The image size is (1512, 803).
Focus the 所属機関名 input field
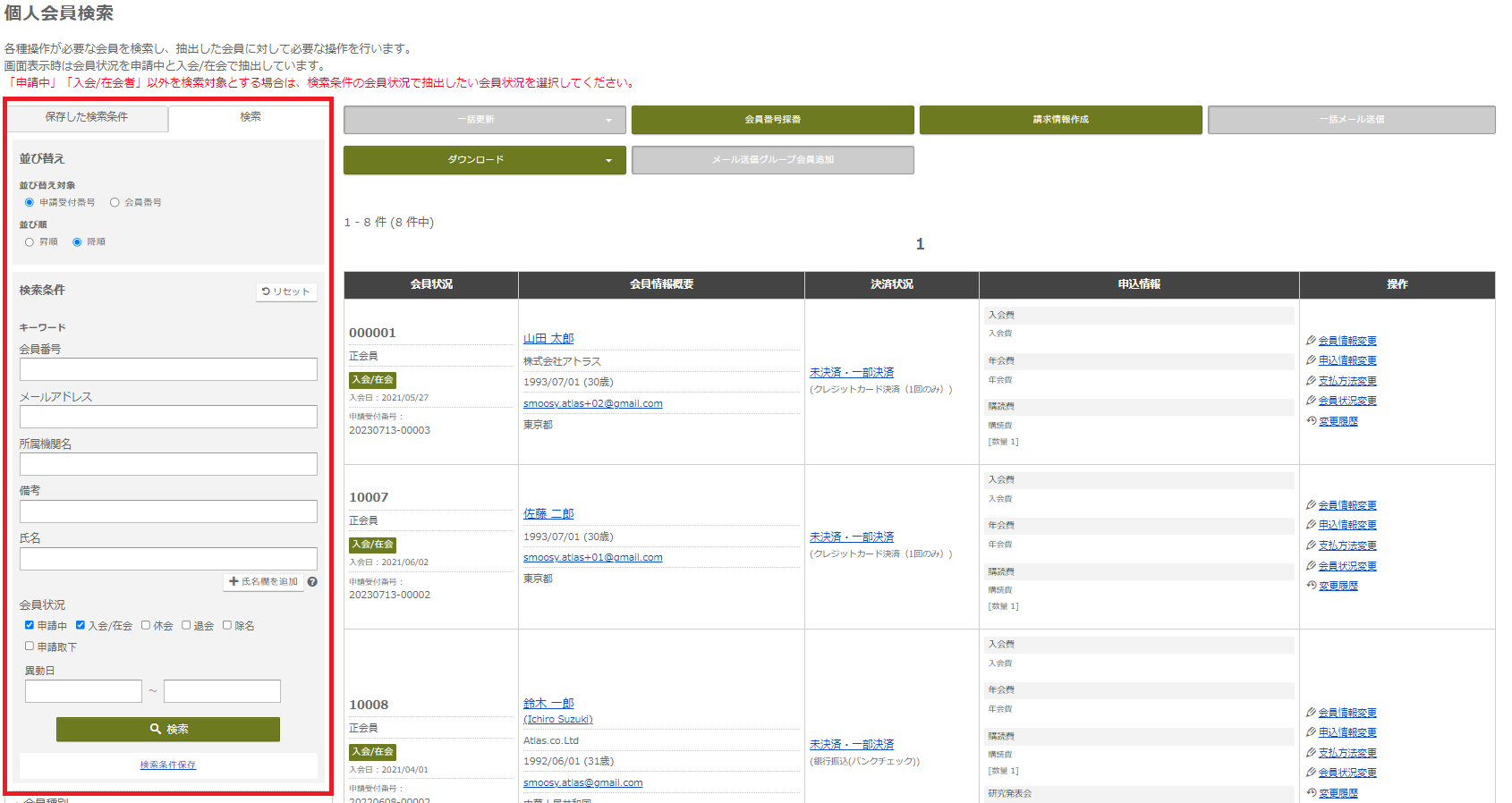[168, 464]
